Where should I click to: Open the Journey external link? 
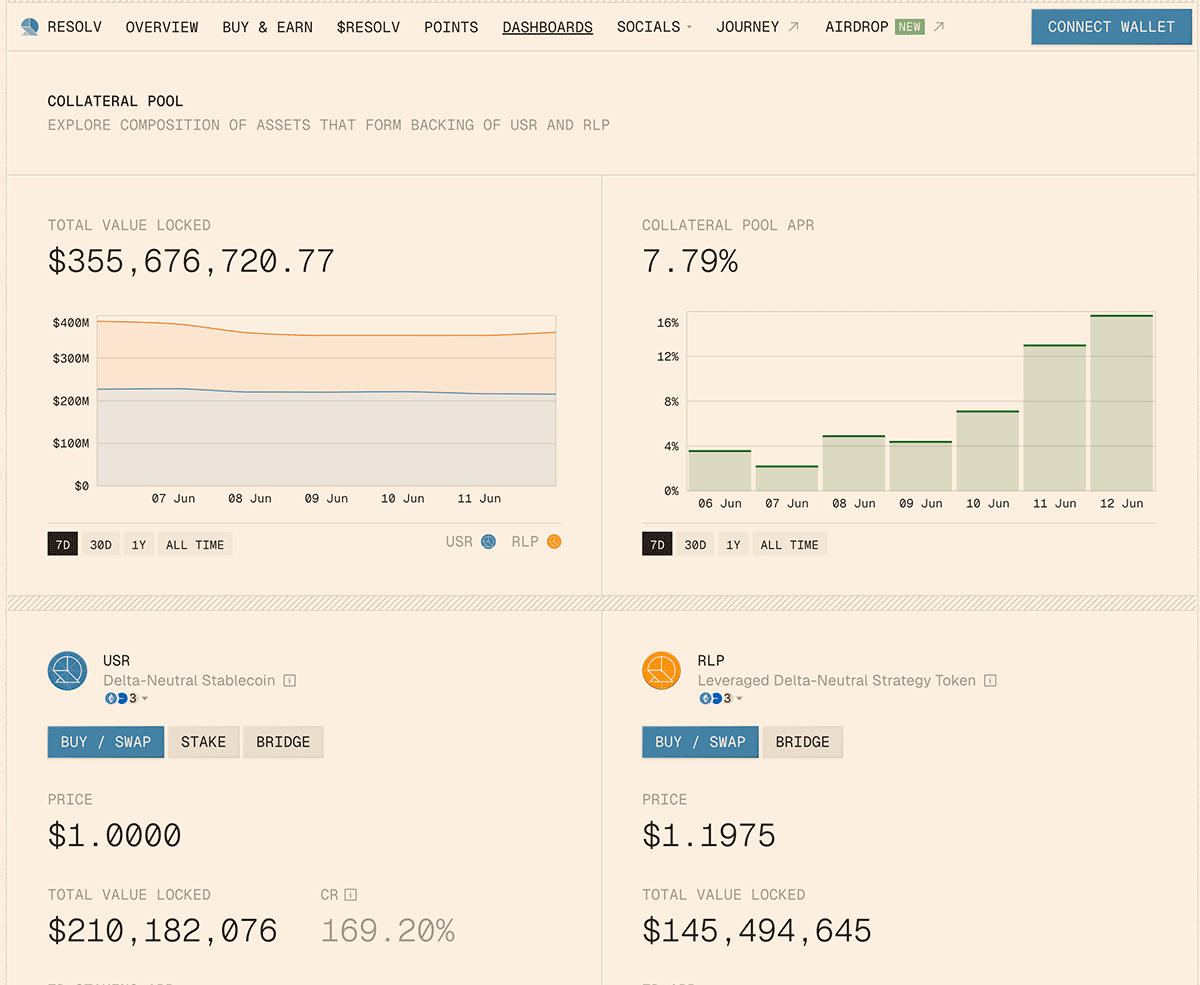point(757,27)
